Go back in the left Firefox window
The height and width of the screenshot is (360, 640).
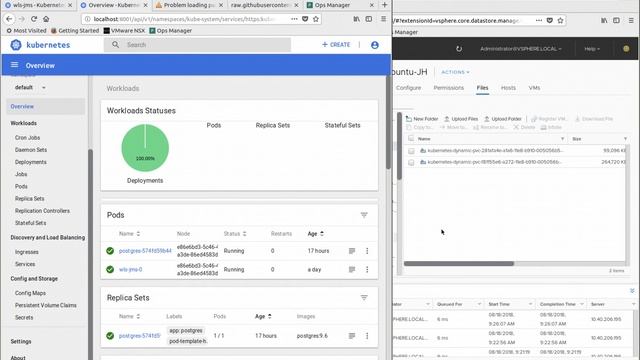tap(9, 19)
